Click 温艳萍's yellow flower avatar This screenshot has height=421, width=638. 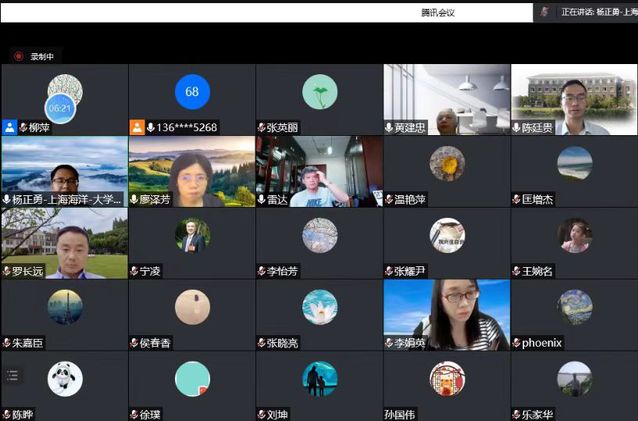pyautogui.click(x=447, y=163)
